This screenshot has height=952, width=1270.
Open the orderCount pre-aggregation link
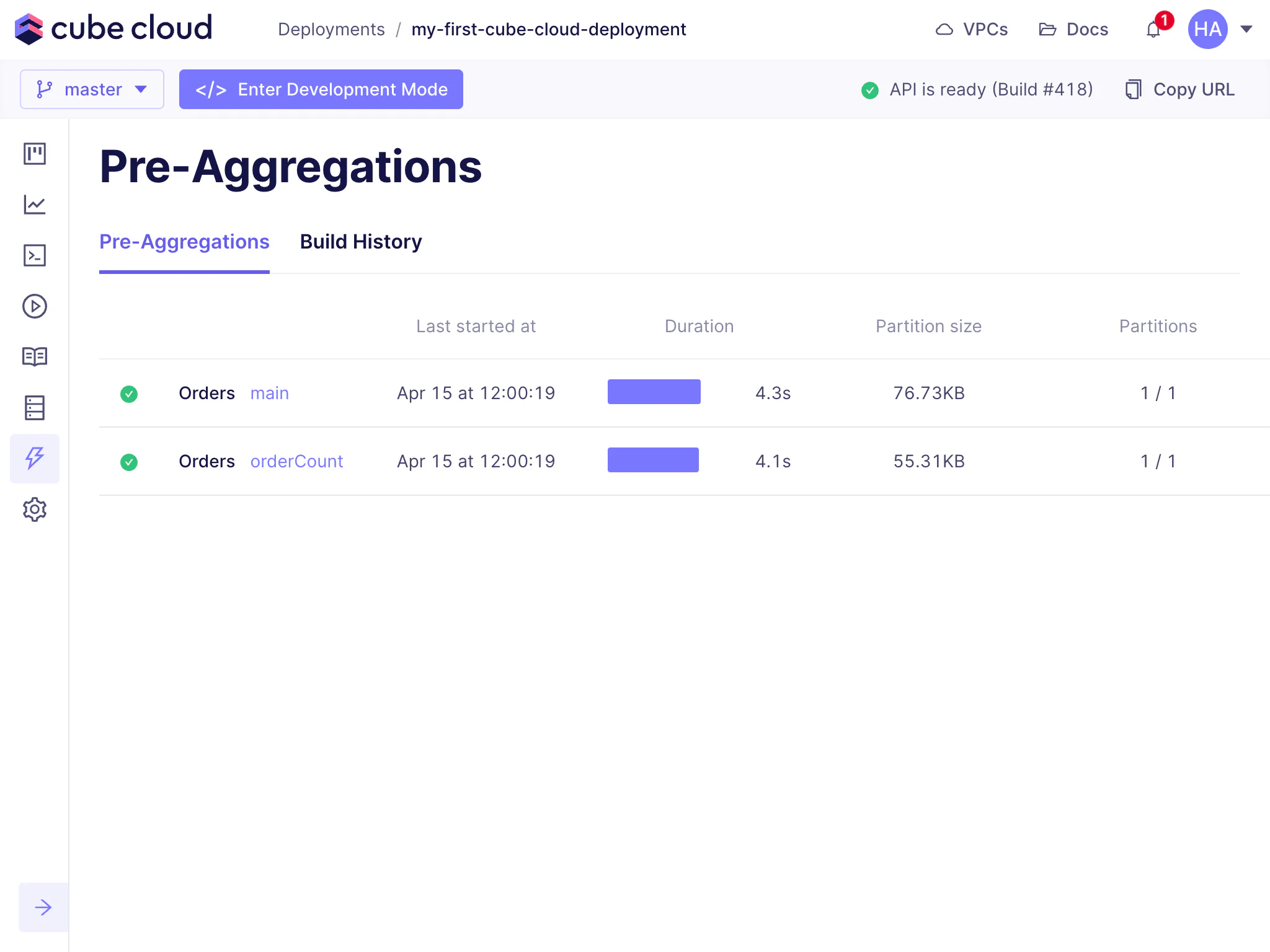coord(296,461)
